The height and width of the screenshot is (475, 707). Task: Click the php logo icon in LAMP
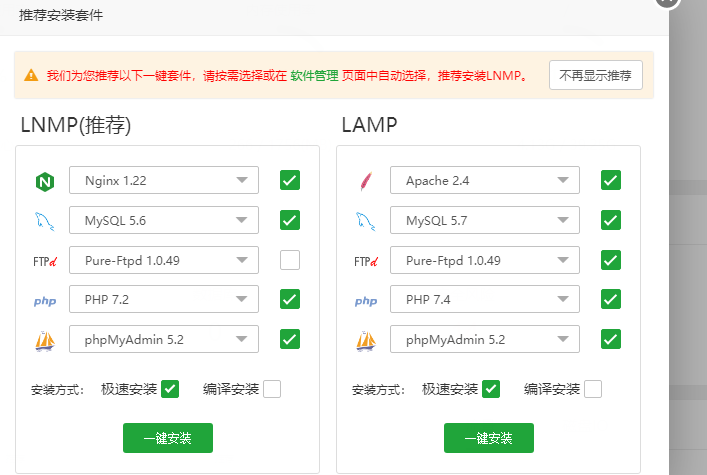coord(366,301)
